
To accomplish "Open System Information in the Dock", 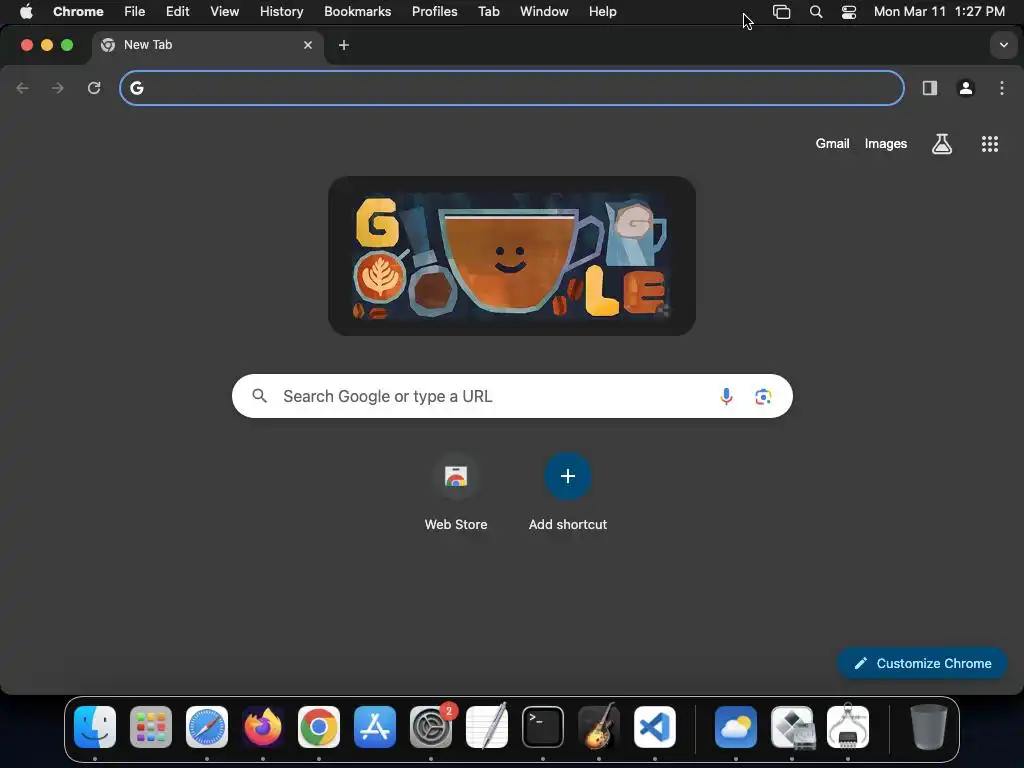I will (x=848, y=726).
